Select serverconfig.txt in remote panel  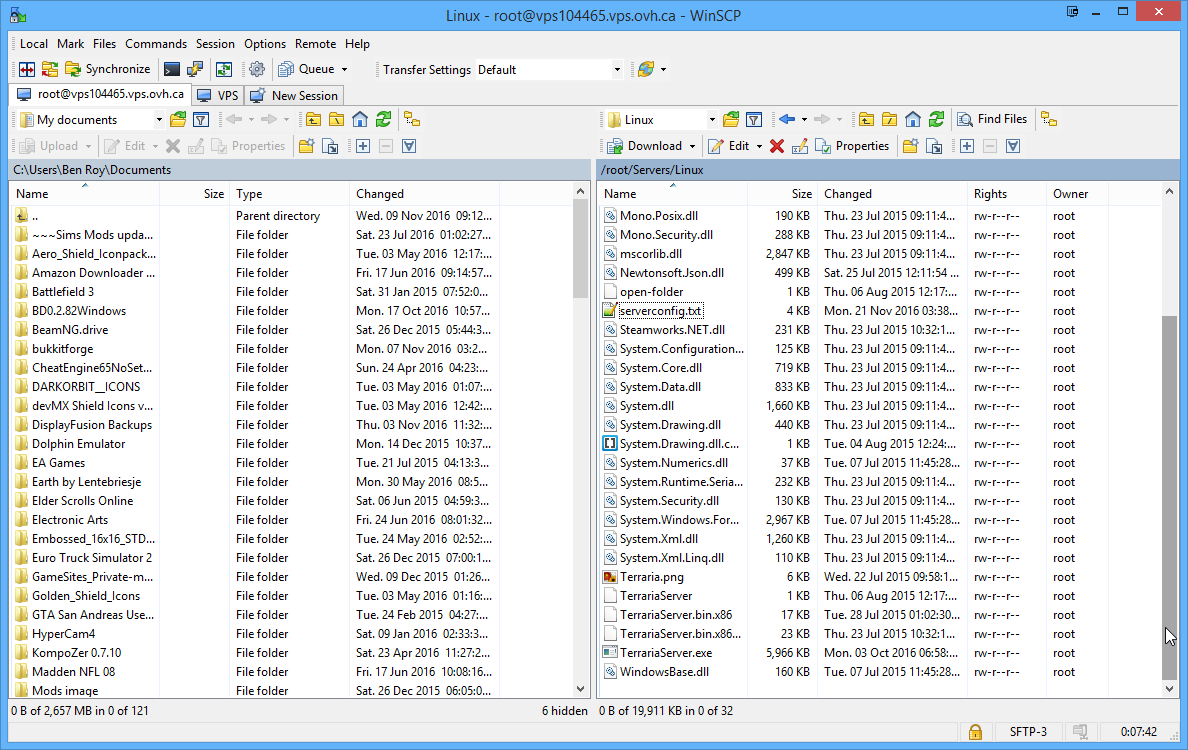pos(661,311)
